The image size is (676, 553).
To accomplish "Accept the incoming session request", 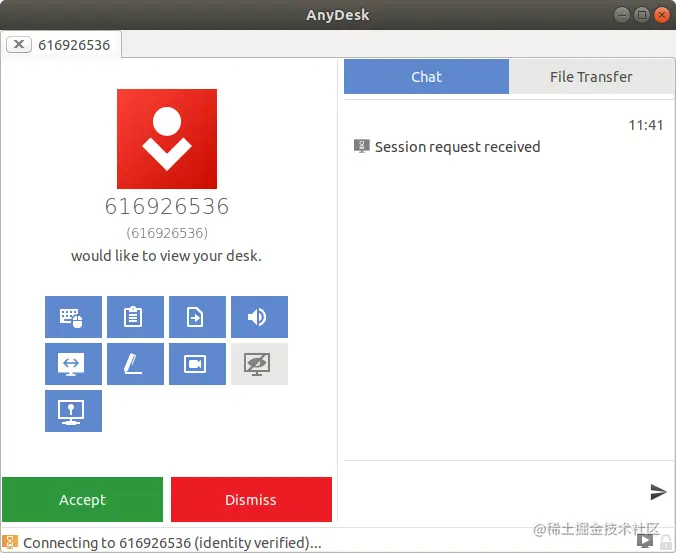I will pyautogui.click(x=82, y=500).
